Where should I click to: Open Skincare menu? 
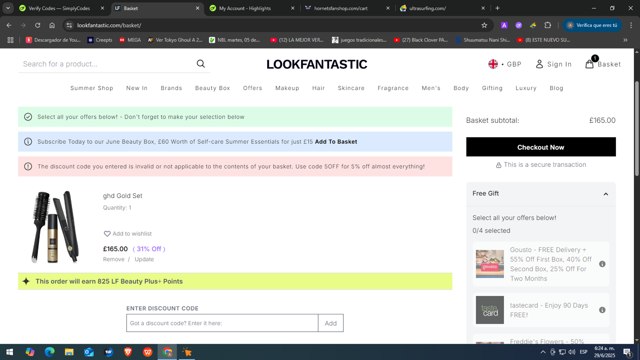click(351, 88)
